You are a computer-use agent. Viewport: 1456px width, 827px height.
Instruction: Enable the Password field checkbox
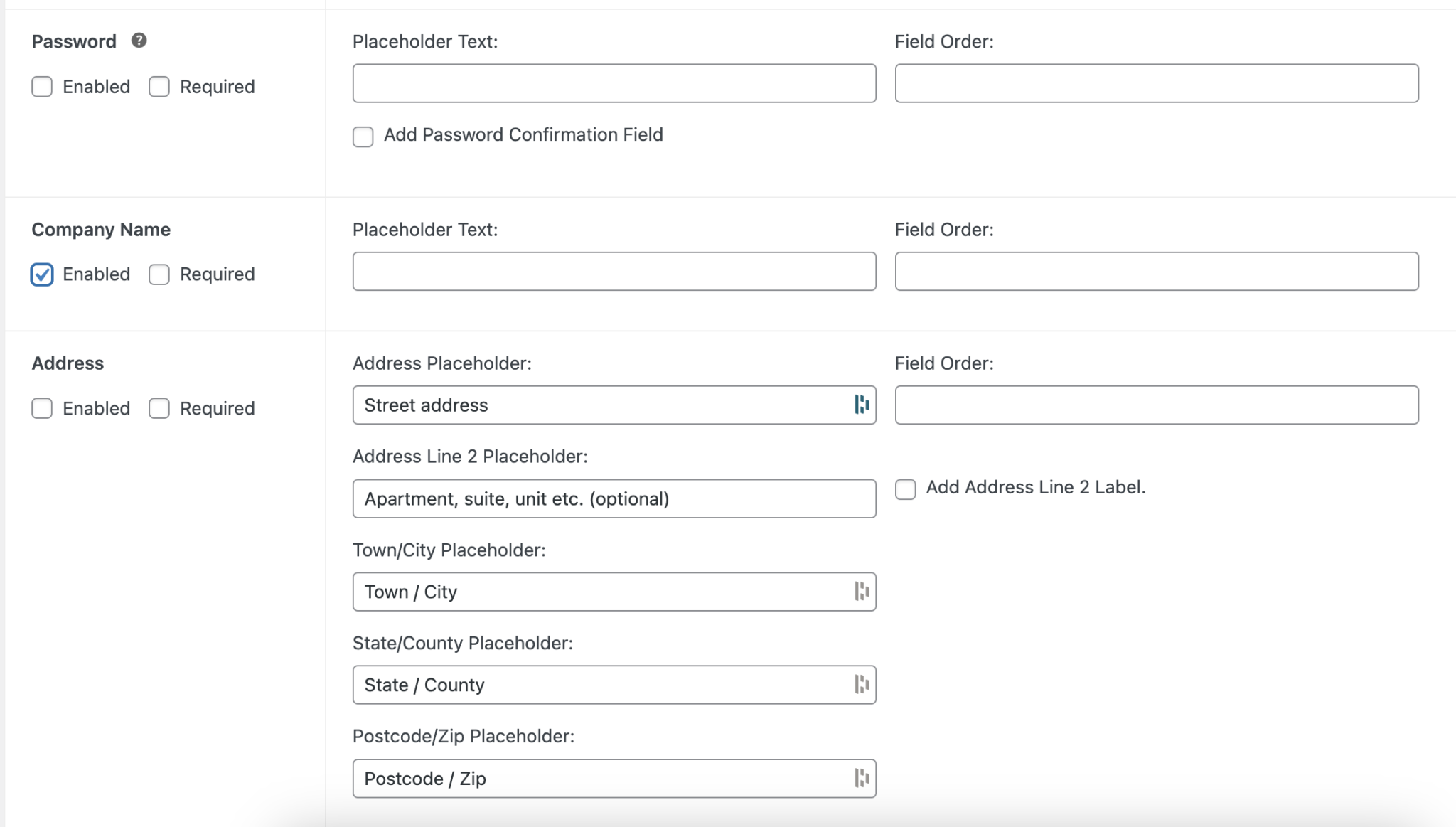[42, 87]
